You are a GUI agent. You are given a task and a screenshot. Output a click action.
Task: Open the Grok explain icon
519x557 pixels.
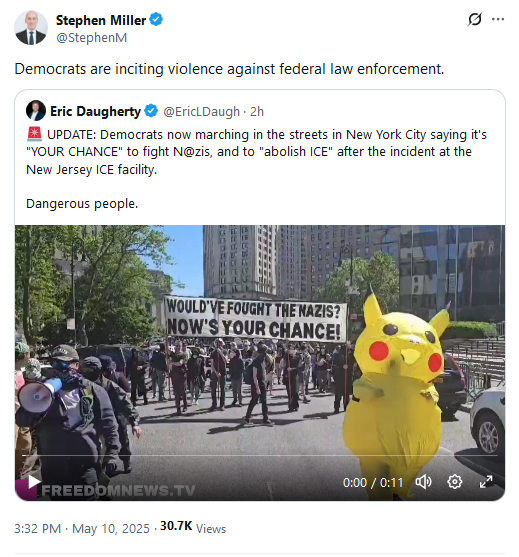pos(475,19)
